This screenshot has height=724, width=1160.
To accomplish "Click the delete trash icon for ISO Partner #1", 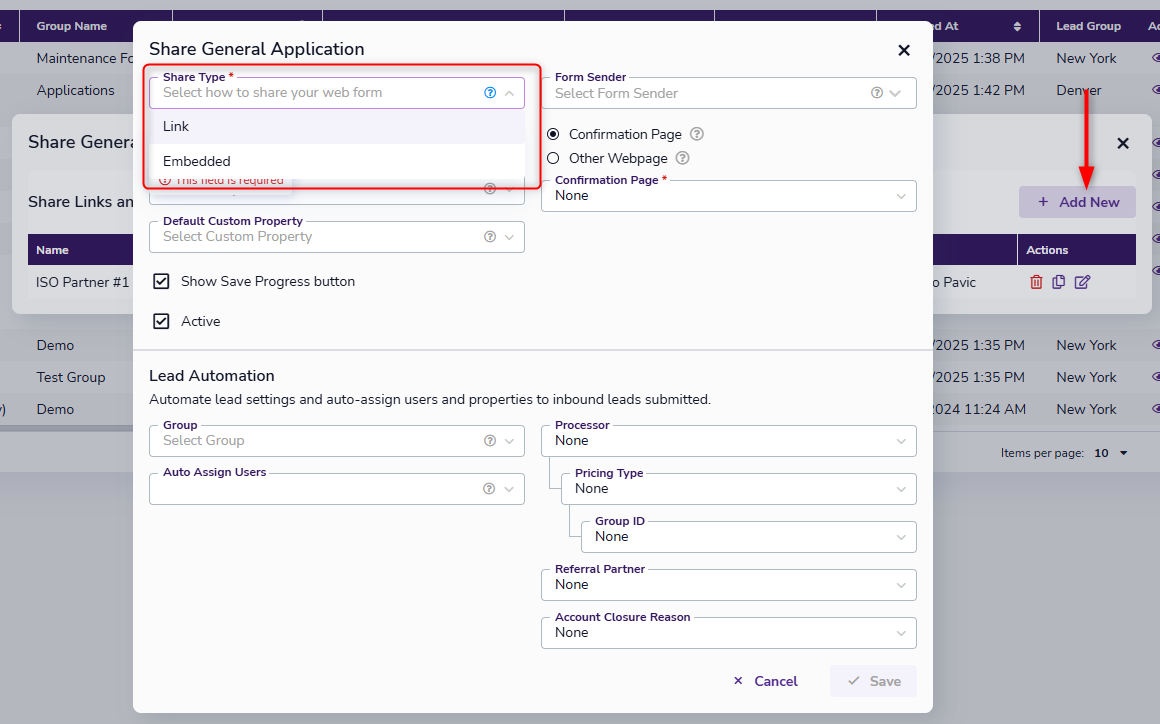I will tap(1036, 282).
